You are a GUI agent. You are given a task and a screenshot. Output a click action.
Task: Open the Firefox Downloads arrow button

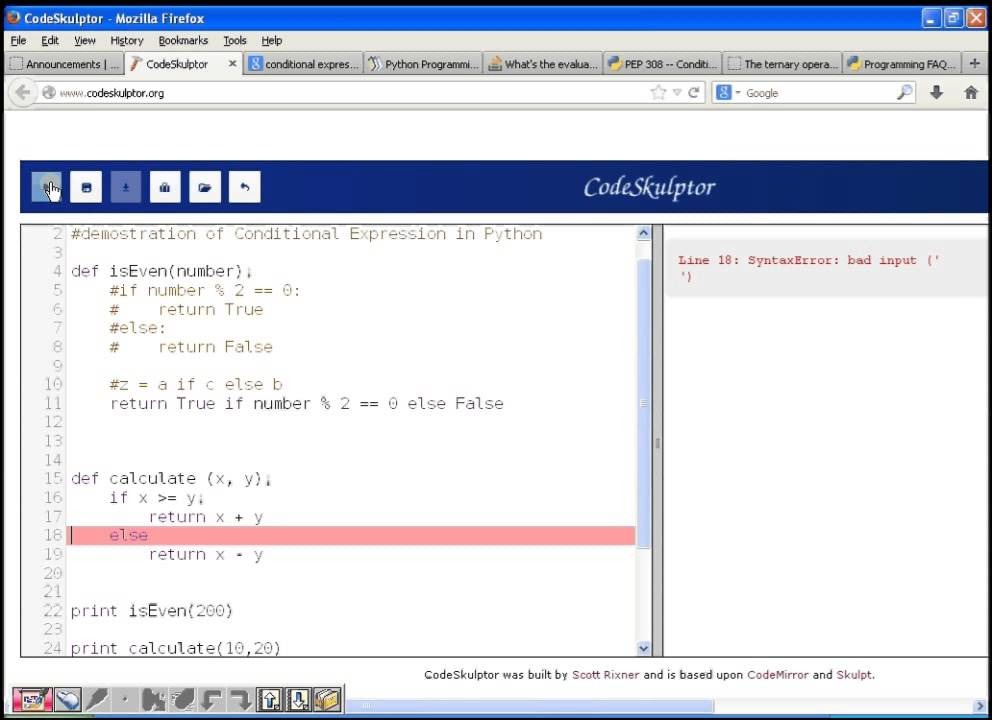pos(937,93)
